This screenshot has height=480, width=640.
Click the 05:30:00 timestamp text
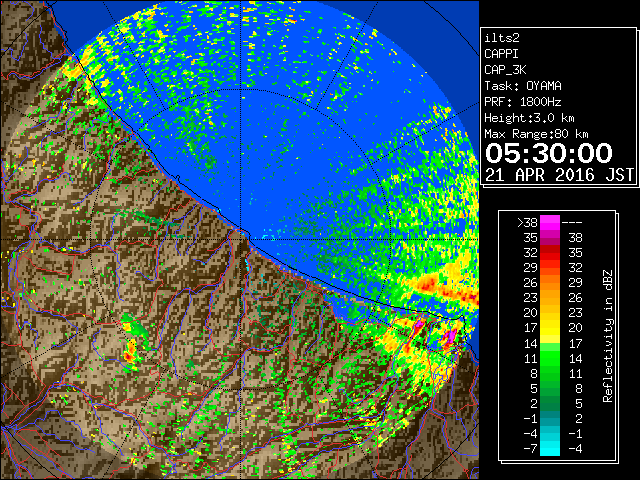click(549, 153)
